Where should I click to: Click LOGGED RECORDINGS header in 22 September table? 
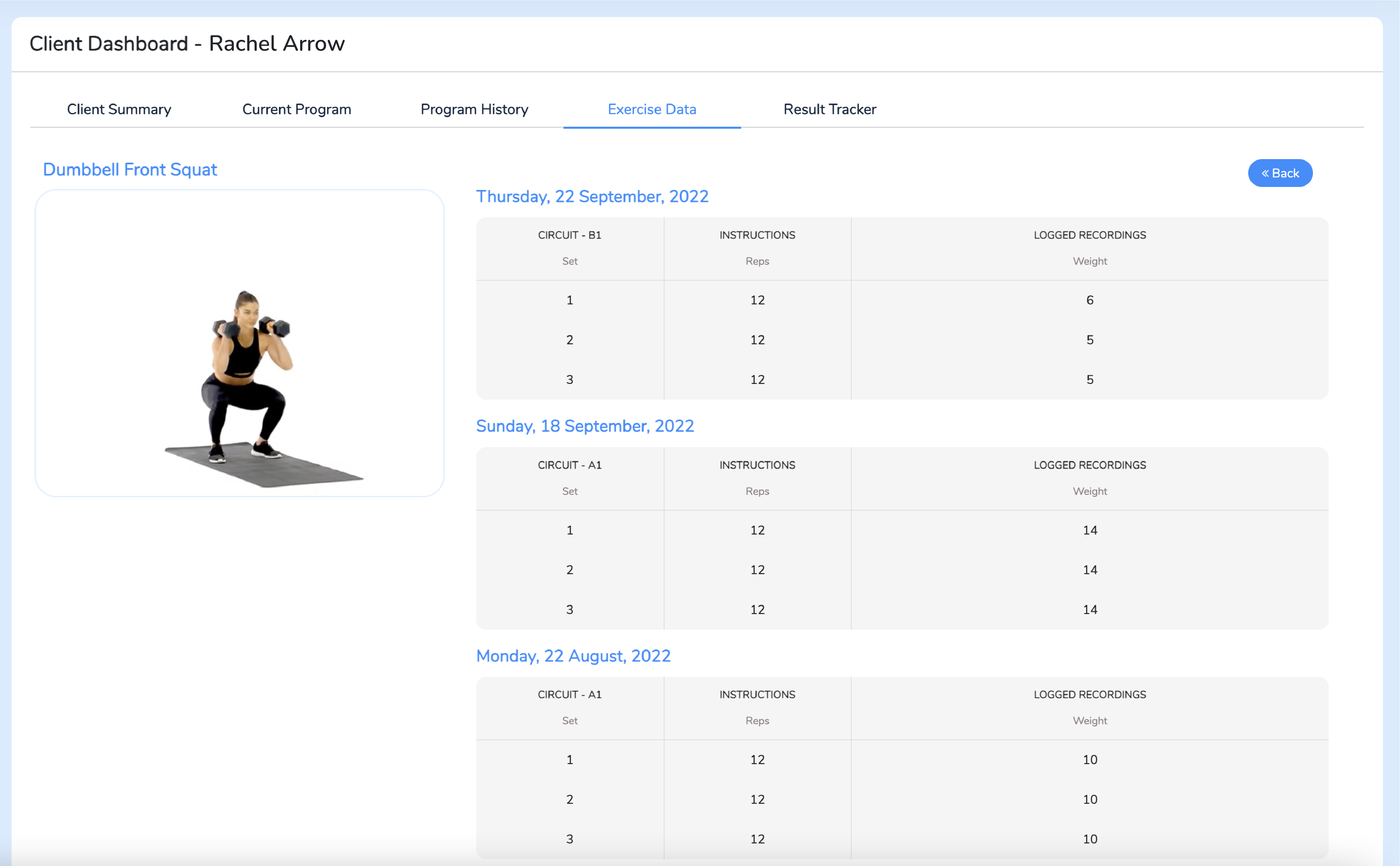point(1090,235)
